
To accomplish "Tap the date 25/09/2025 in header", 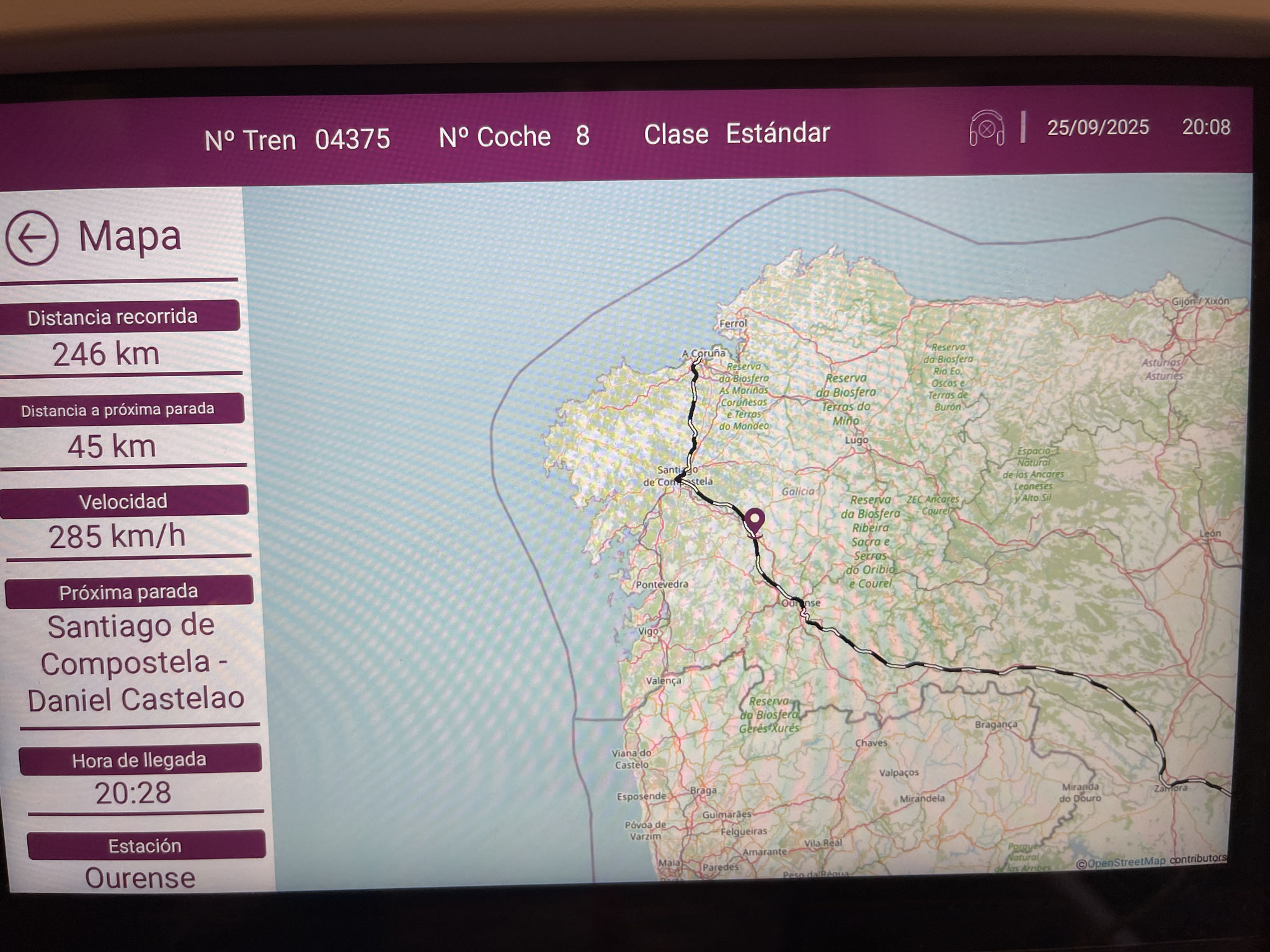I will [x=1098, y=128].
